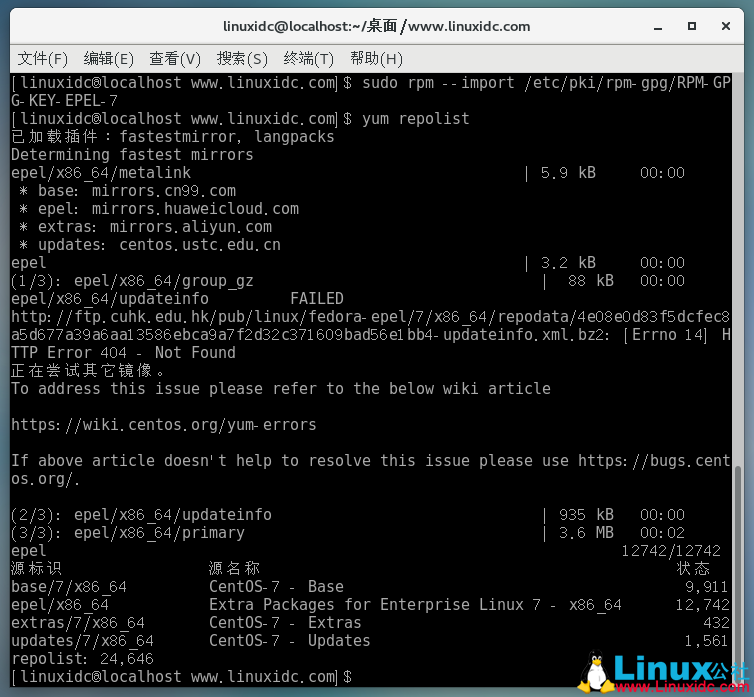Open the 查看(V) menu

(175, 59)
